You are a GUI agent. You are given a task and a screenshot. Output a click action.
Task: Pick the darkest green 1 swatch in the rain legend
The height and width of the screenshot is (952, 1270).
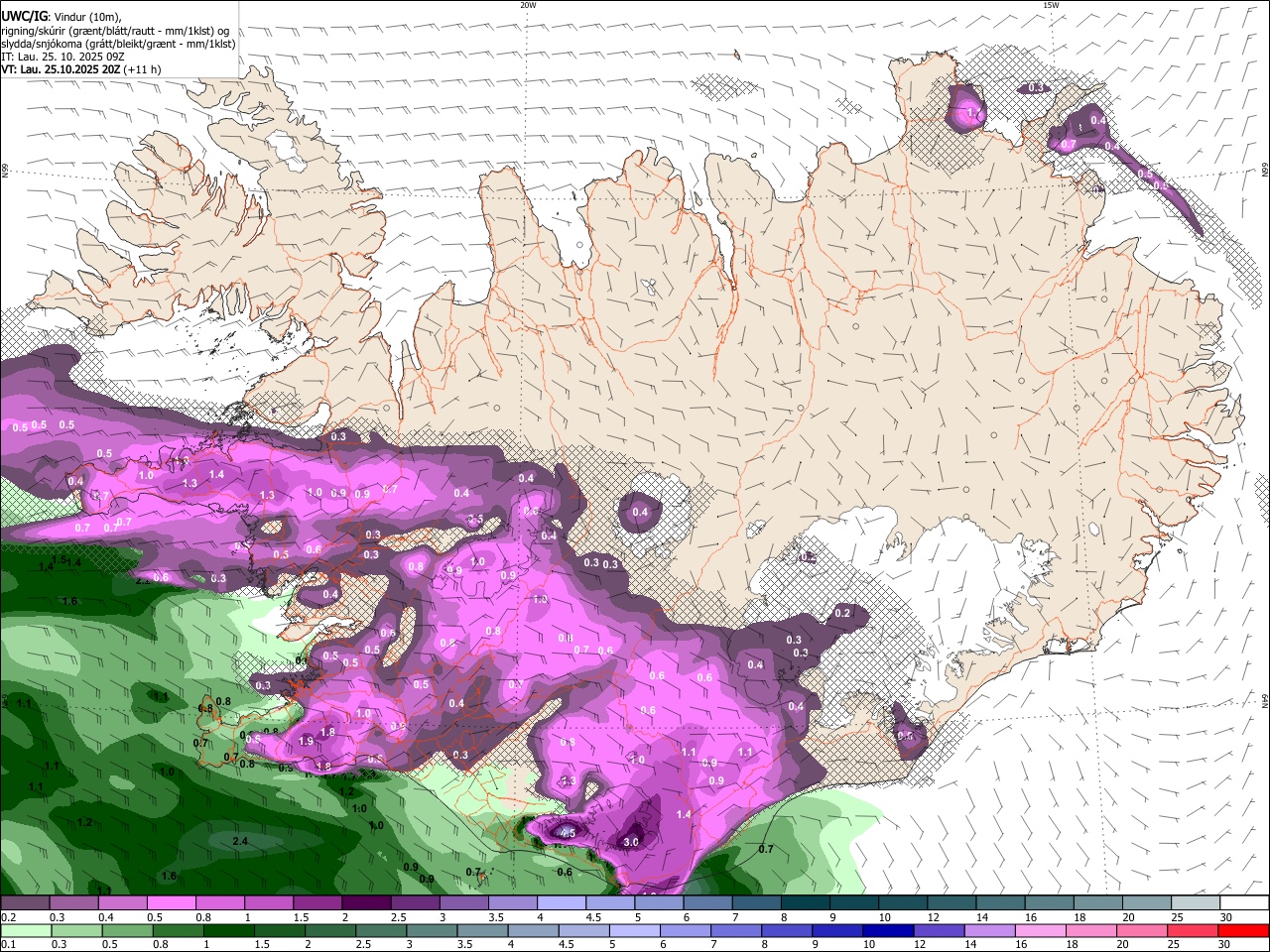coord(228,930)
